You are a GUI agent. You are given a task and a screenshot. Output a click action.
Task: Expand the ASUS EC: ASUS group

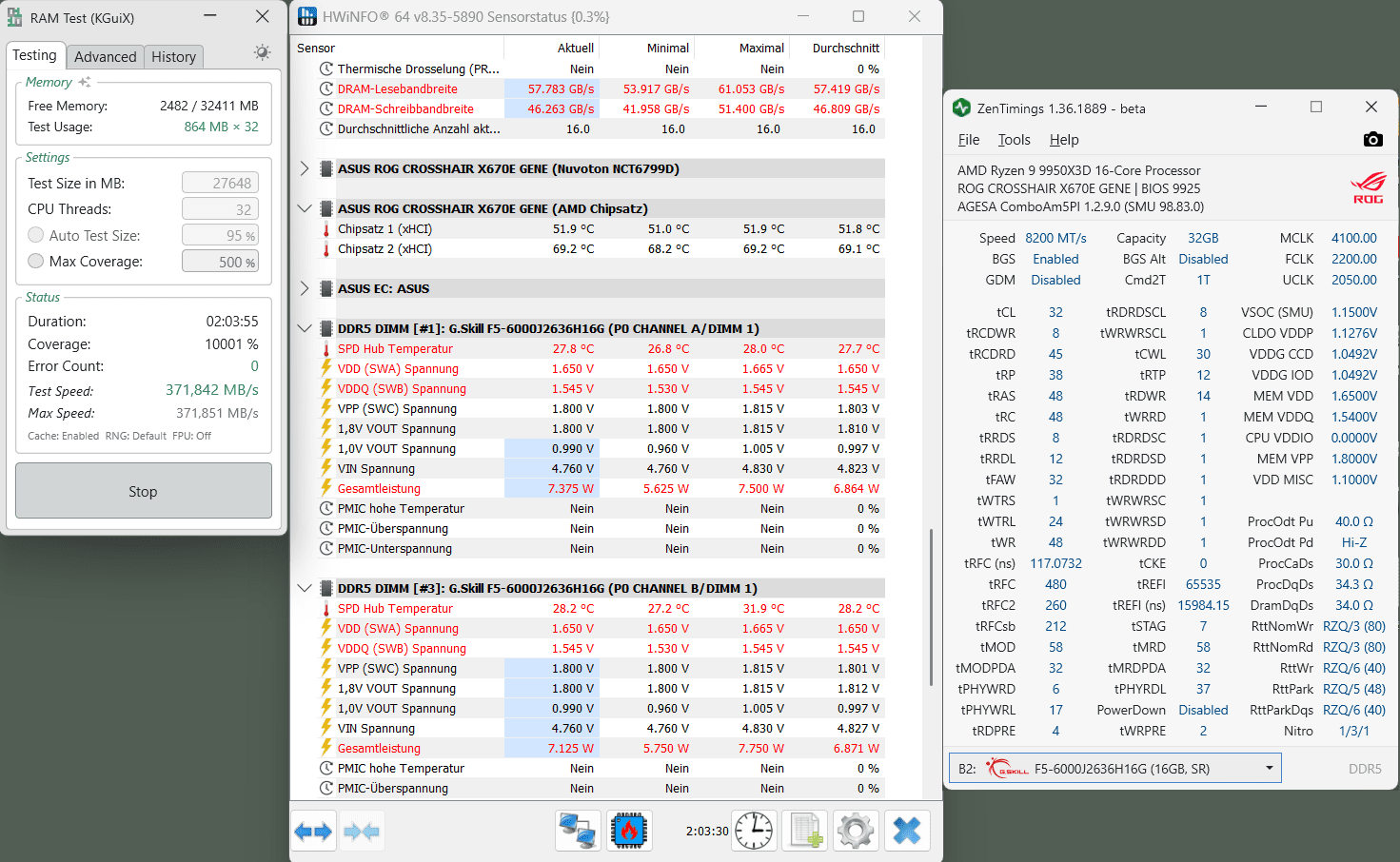(305, 288)
